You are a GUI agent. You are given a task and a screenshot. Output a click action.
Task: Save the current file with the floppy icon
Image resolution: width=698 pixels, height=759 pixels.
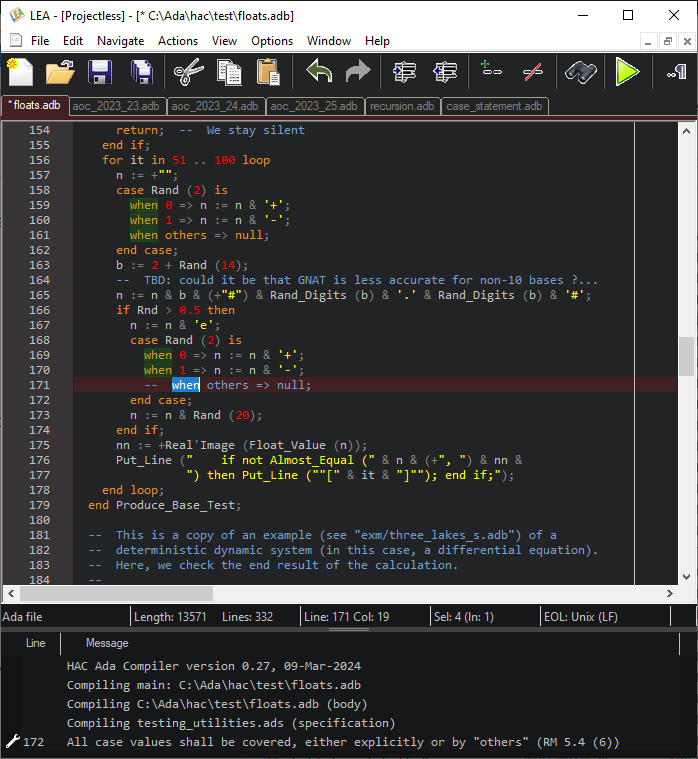[x=100, y=72]
